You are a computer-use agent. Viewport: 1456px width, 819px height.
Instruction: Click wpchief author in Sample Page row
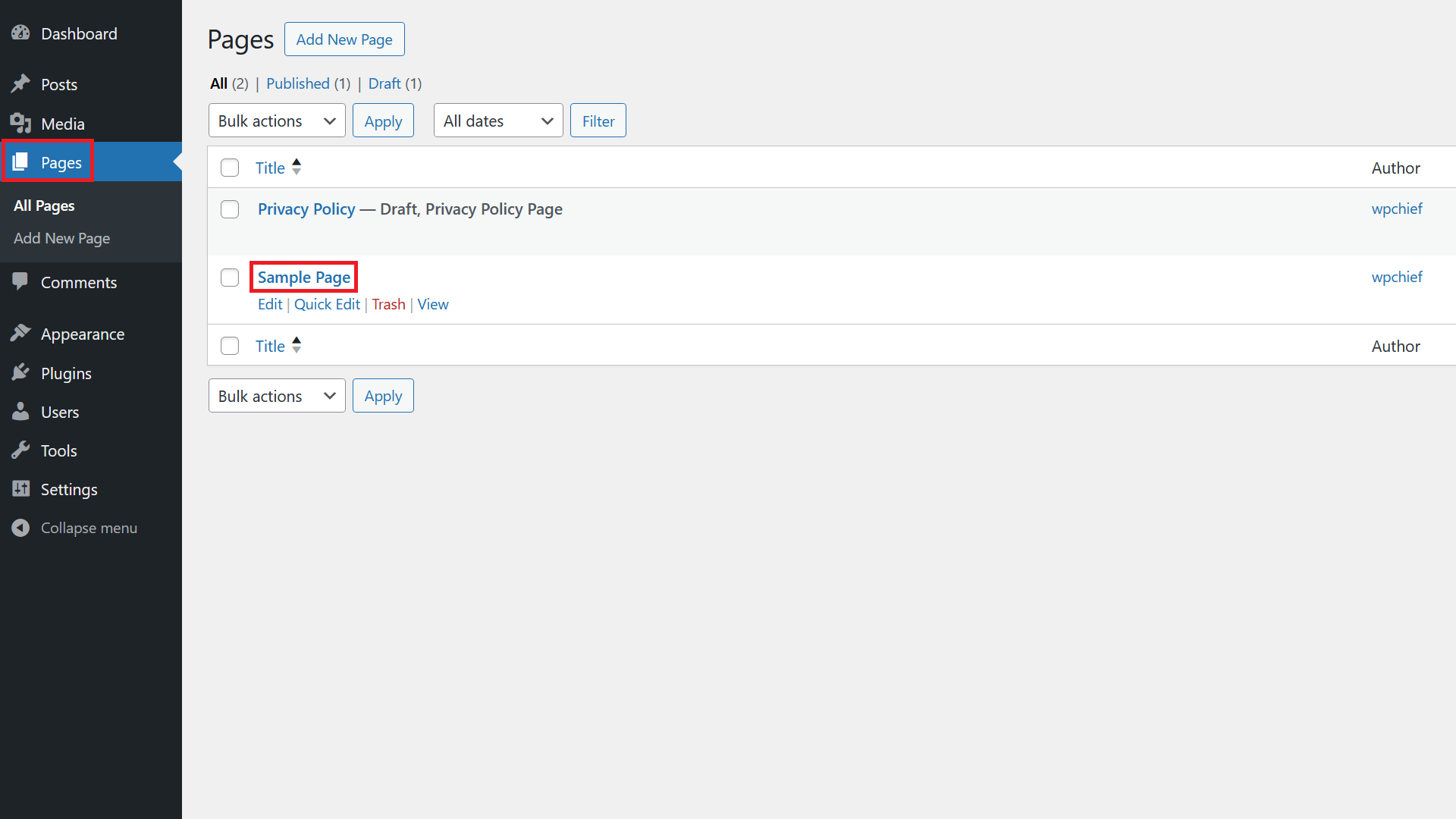coord(1397,277)
